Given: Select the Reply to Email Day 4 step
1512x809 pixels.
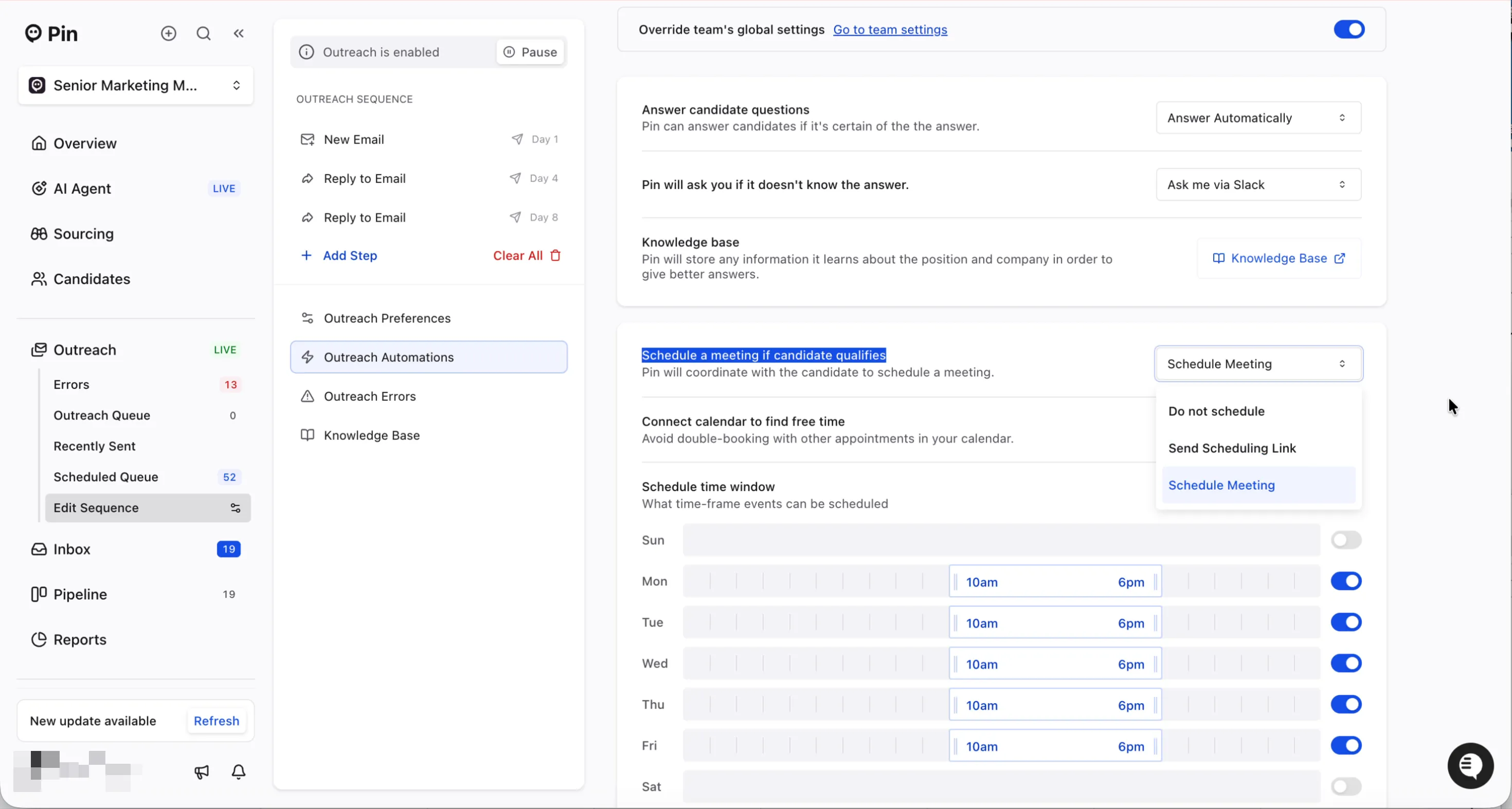Looking at the screenshot, I should (428, 178).
